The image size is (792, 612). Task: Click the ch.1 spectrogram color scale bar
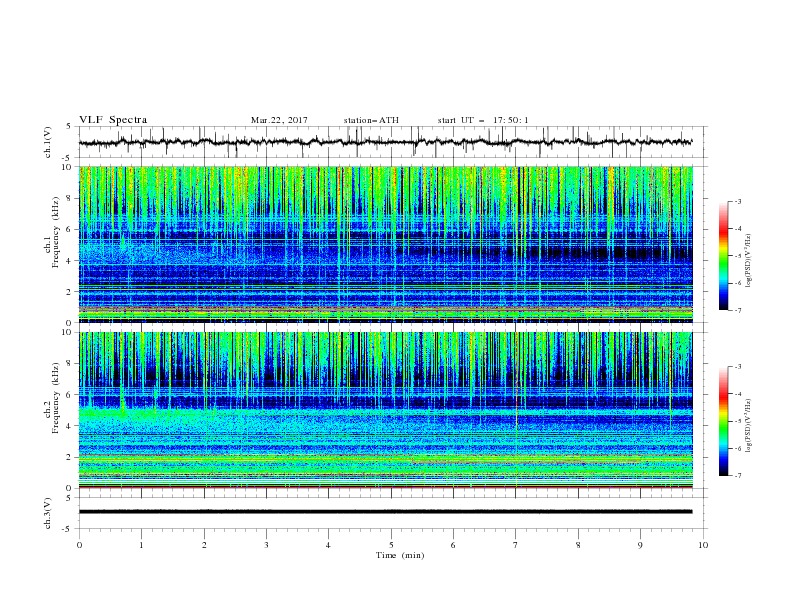tap(724, 255)
